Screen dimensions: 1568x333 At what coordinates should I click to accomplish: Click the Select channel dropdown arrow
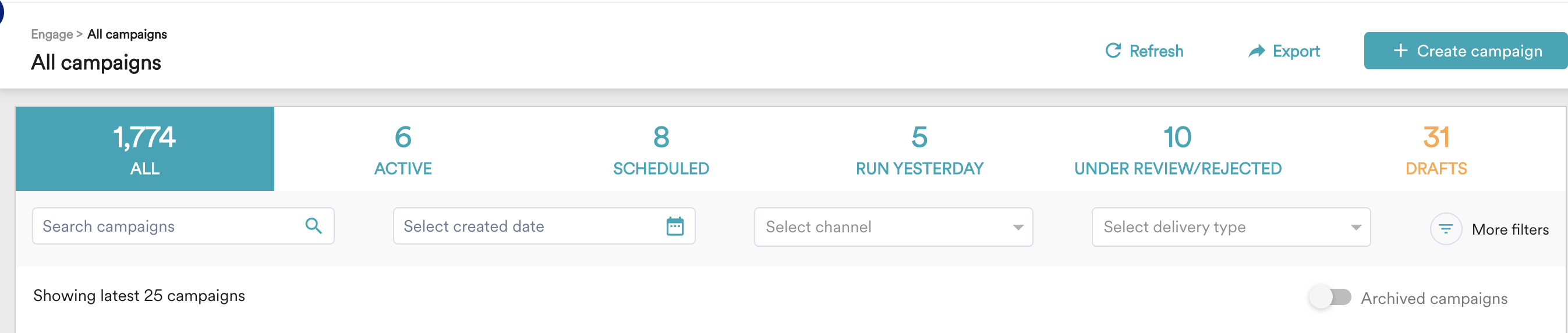(x=1018, y=227)
